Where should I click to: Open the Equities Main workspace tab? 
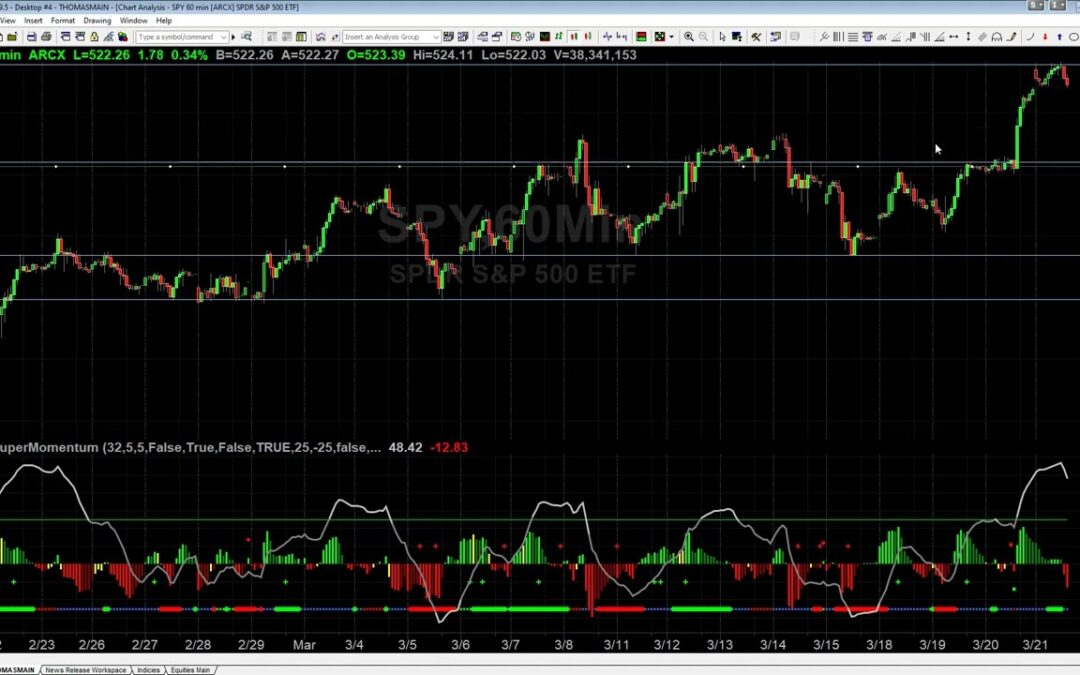(x=188, y=669)
